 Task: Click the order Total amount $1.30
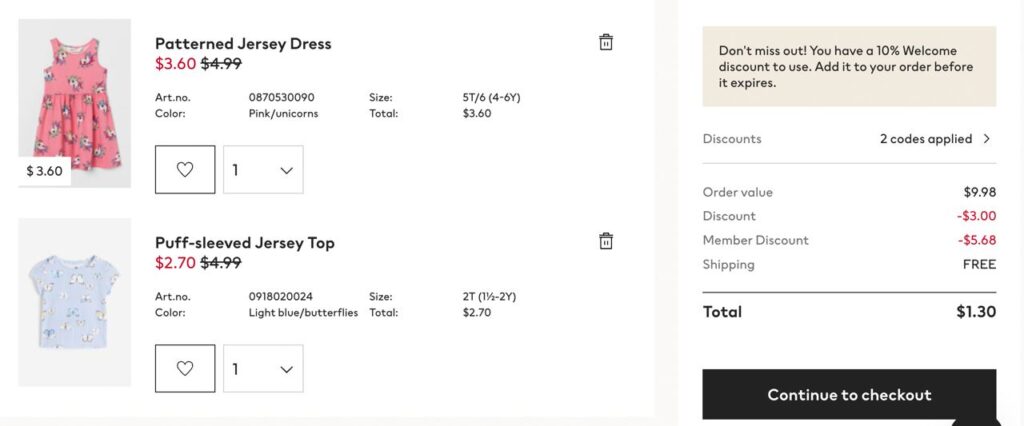[976, 312]
